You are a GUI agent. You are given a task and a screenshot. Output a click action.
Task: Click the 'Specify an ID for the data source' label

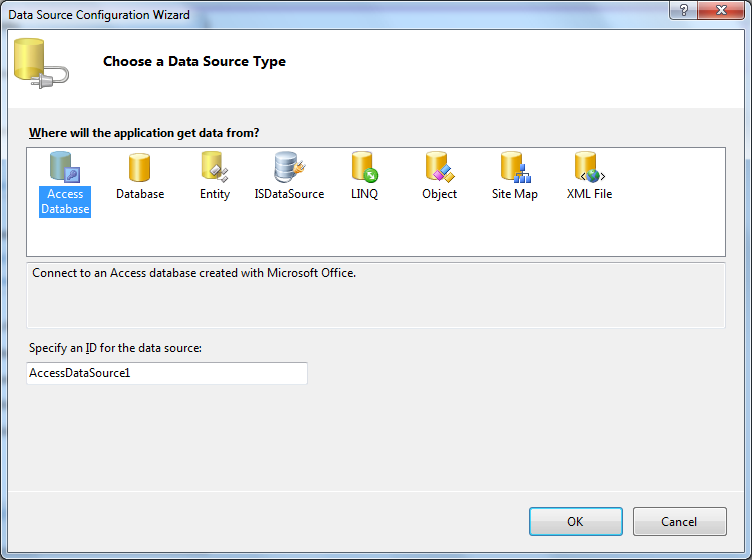point(116,348)
